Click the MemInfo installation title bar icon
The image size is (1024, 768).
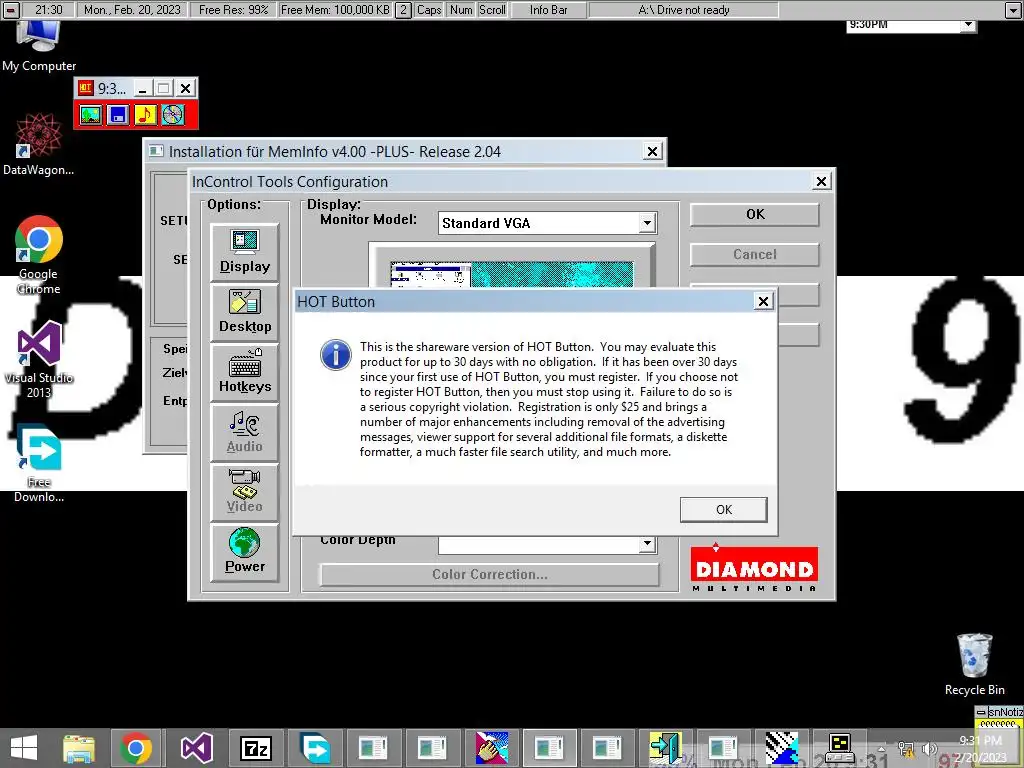coord(156,152)
